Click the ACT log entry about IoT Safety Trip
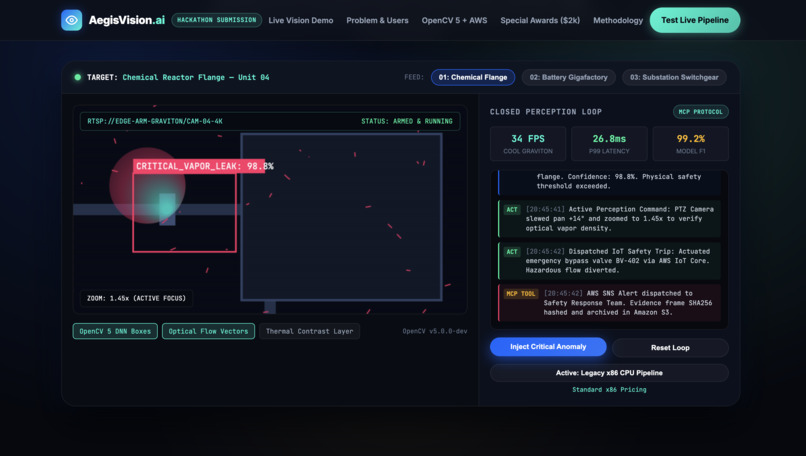Viewport: 806px width, 456px height. coord(609,261)
